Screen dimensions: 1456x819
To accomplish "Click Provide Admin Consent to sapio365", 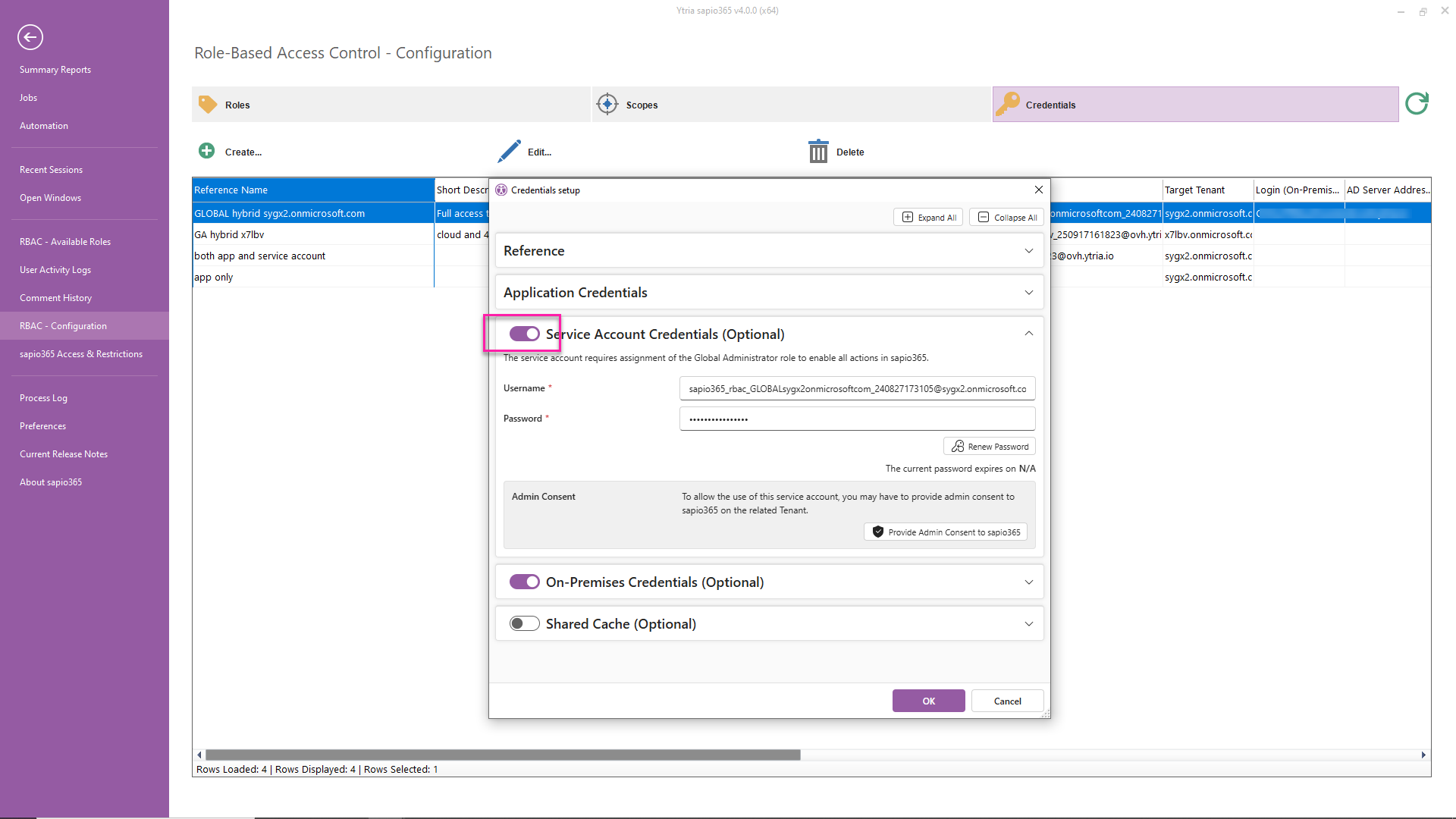I will 945,532.
